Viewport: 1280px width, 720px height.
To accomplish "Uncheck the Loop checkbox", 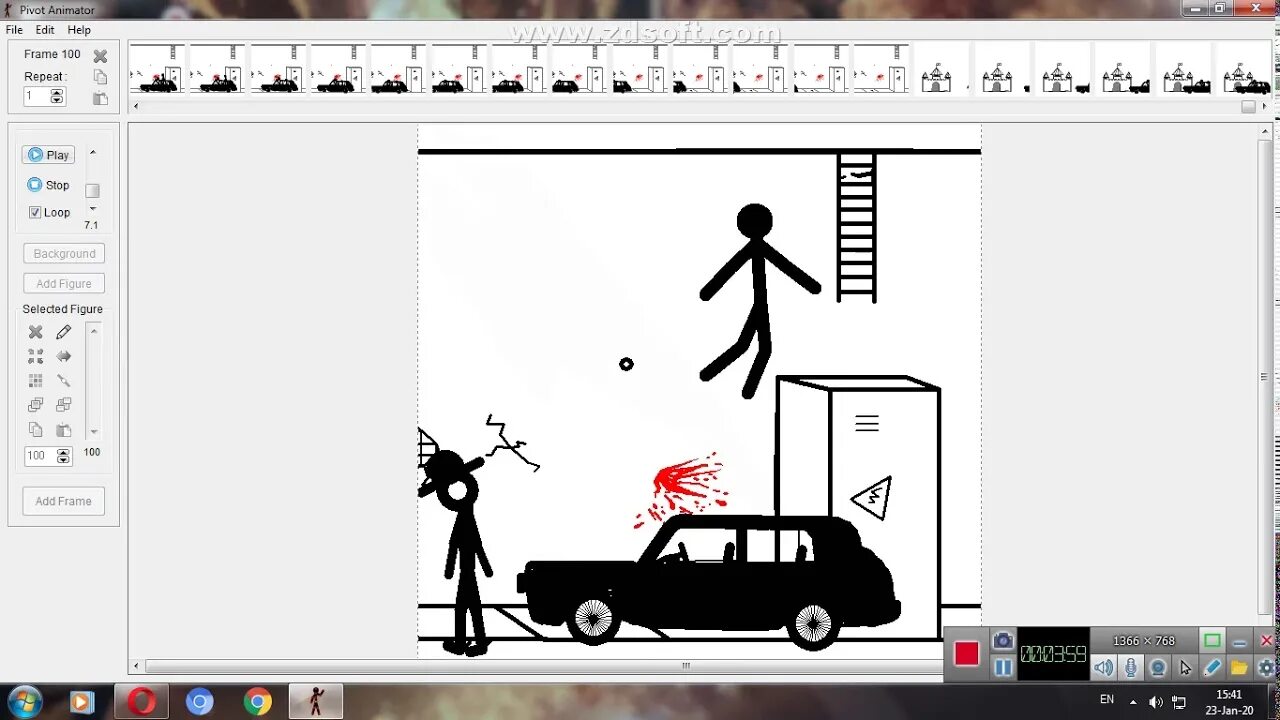I will point(35,212).
